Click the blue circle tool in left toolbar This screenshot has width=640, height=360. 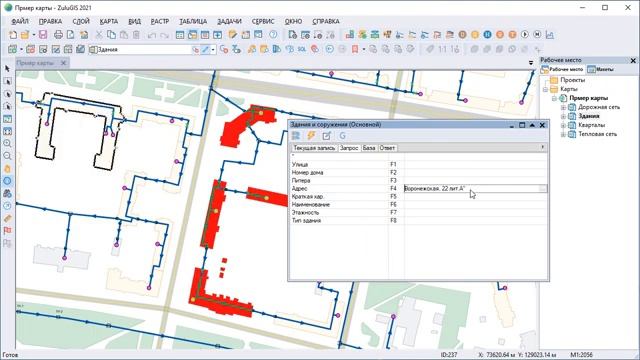pos(7,181)
